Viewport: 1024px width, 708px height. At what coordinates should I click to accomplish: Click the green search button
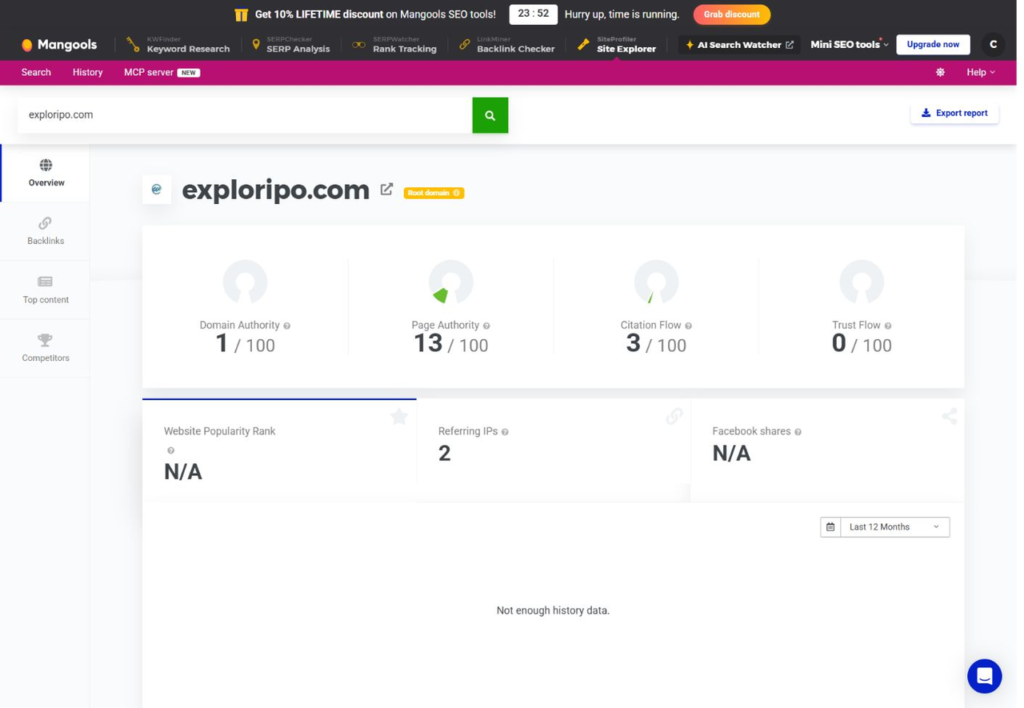[490, 116]
